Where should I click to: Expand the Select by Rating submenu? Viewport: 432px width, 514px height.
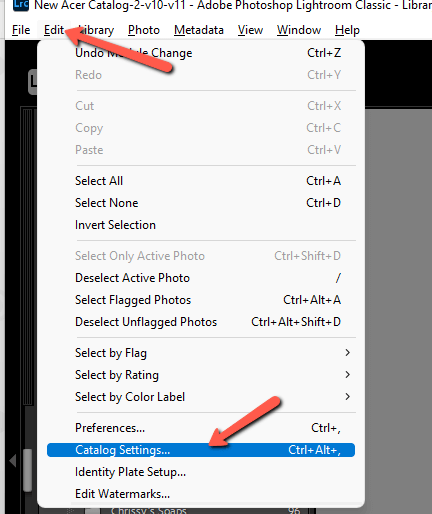coord(201,375)
